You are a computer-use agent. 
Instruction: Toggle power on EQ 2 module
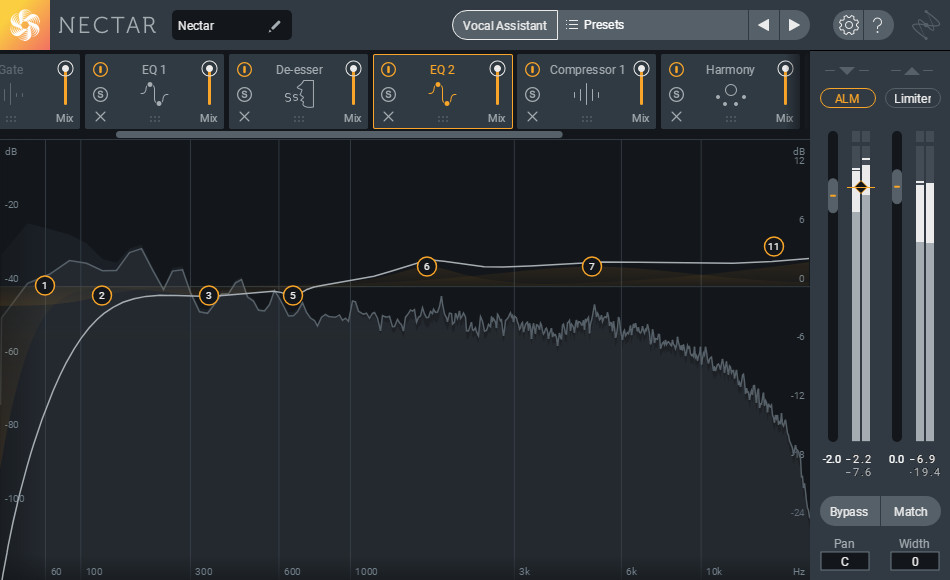coord(388,70)
